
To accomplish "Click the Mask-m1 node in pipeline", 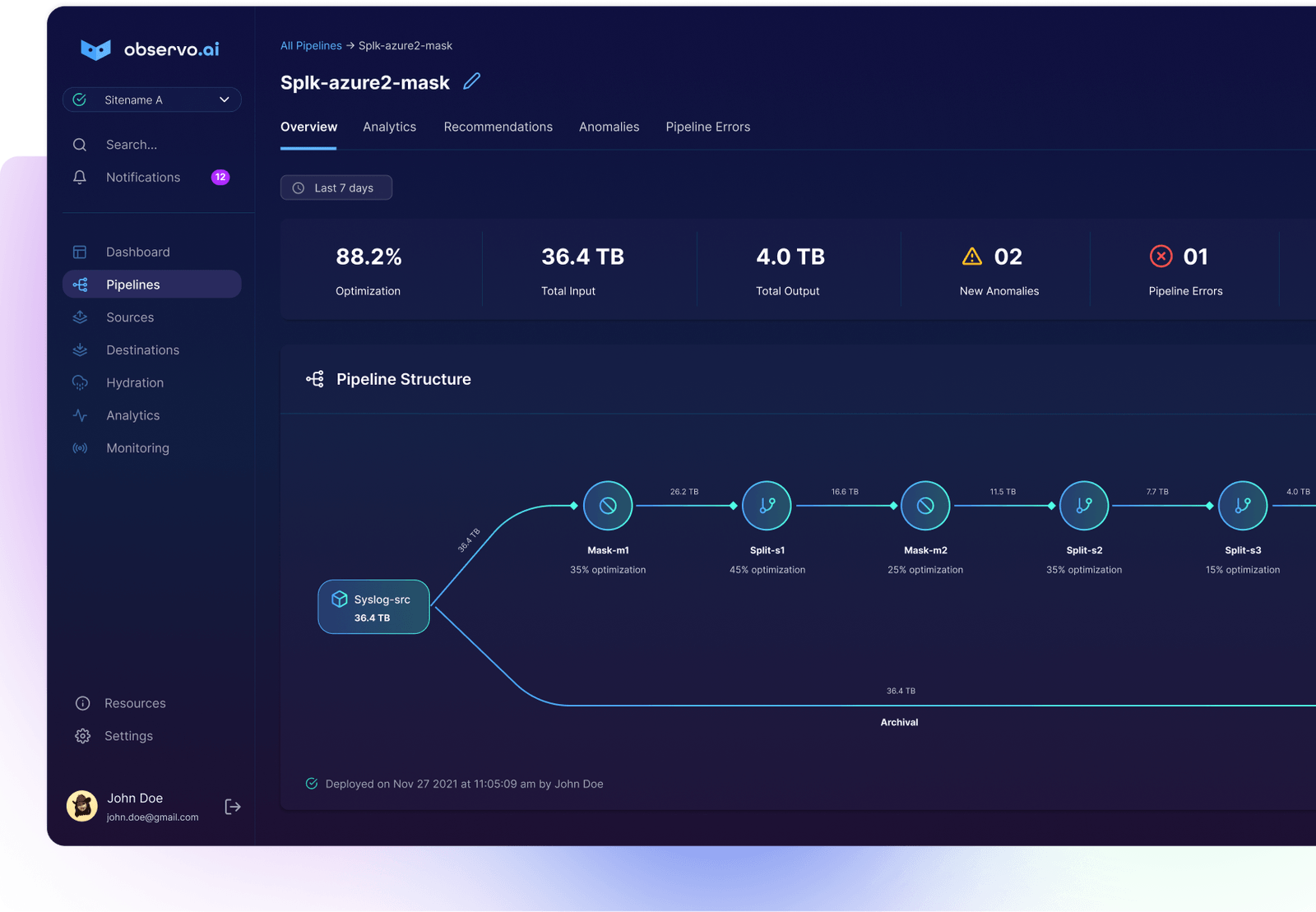I will tap(607, 505).
